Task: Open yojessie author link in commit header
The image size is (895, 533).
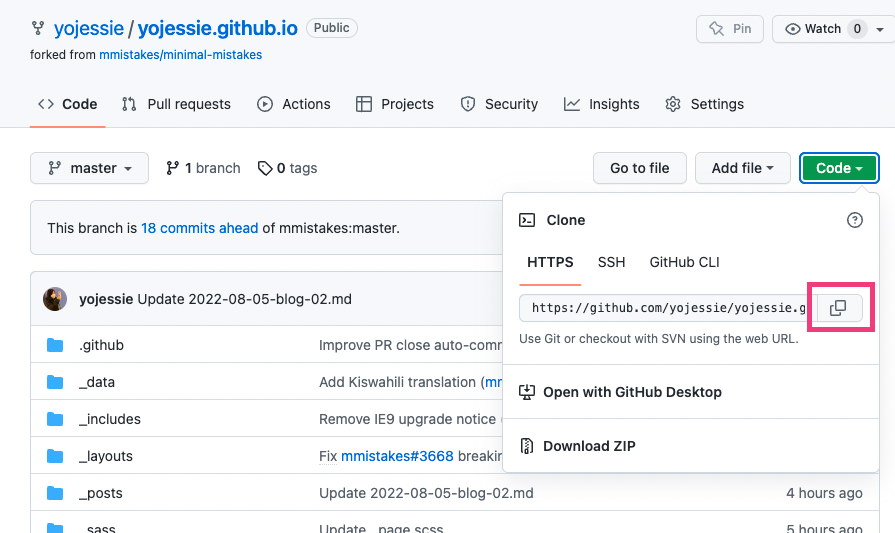Action: coord(106,299)
